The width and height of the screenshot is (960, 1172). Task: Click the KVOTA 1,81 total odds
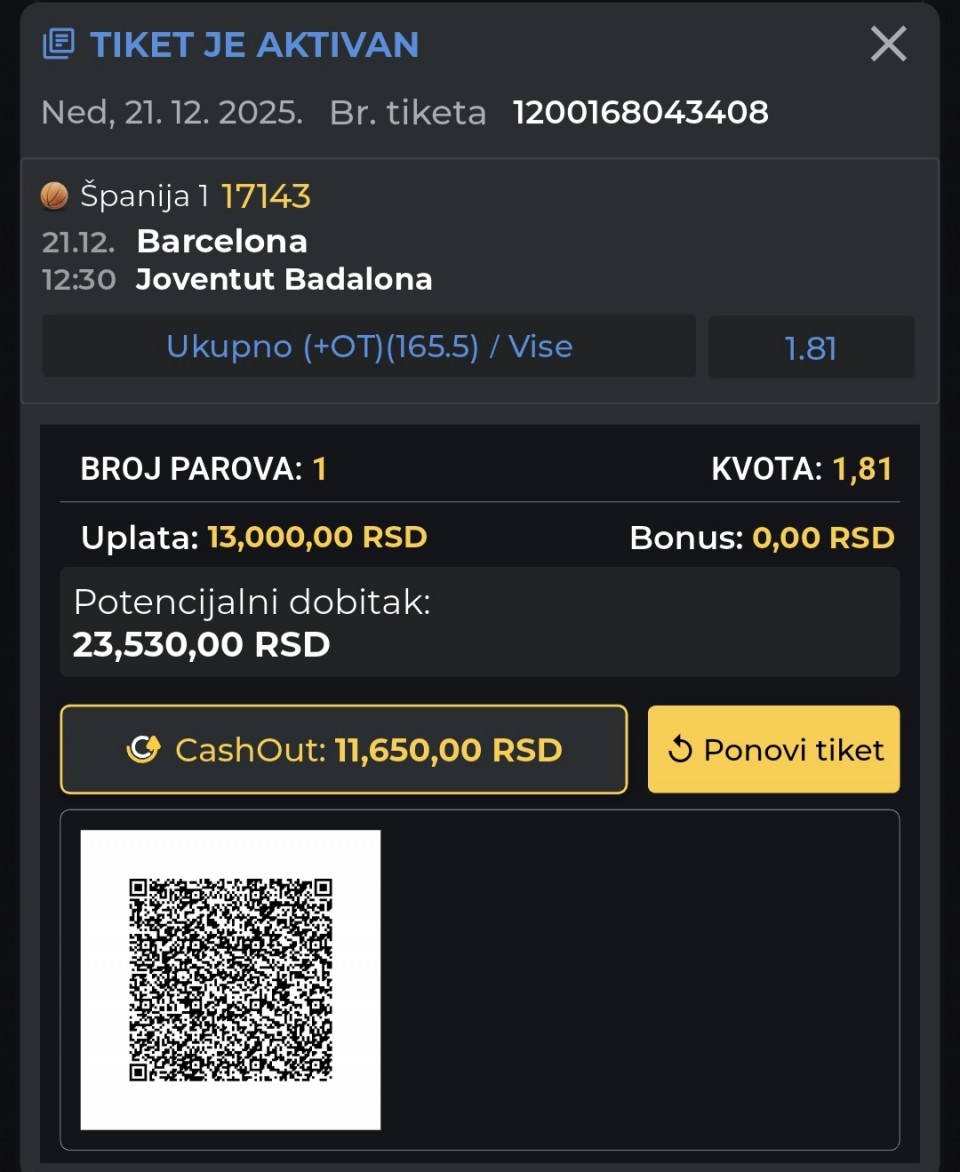point(862,468)
